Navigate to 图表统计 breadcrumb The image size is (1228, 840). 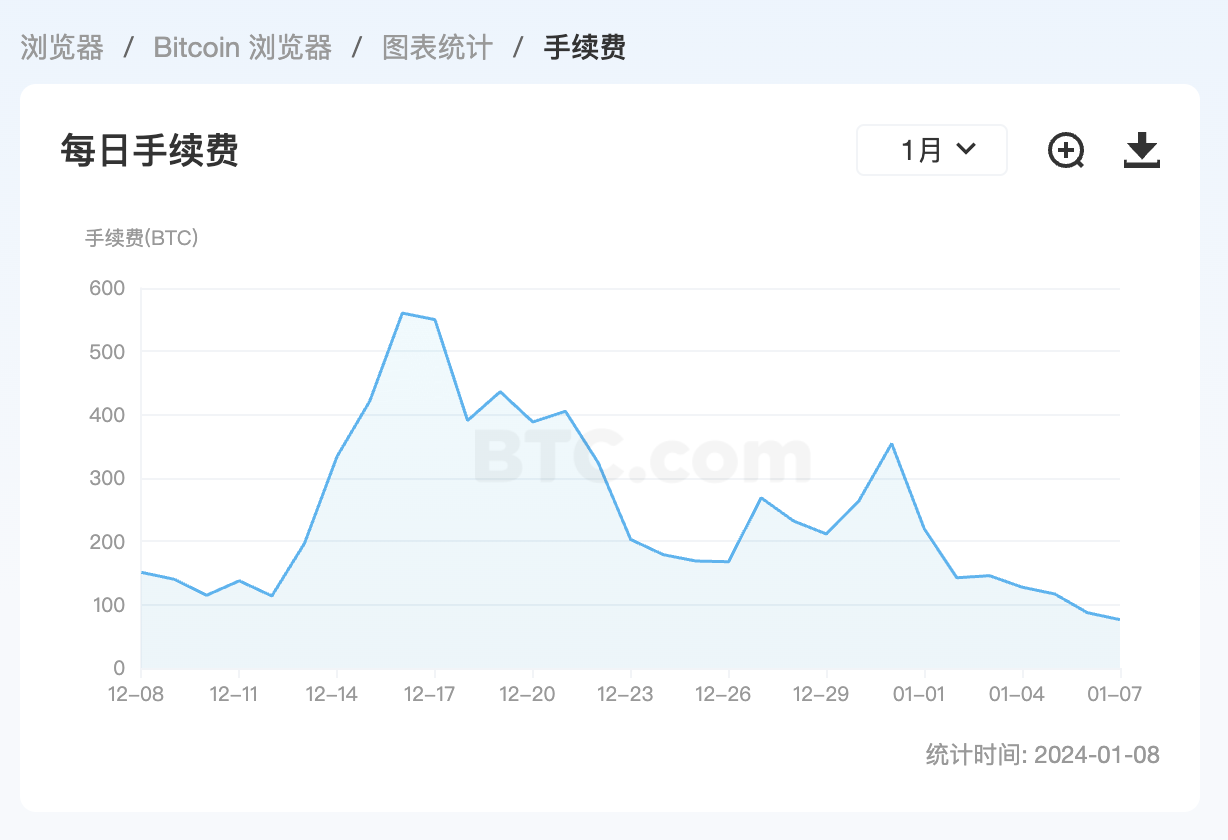(x=438, y=47)
